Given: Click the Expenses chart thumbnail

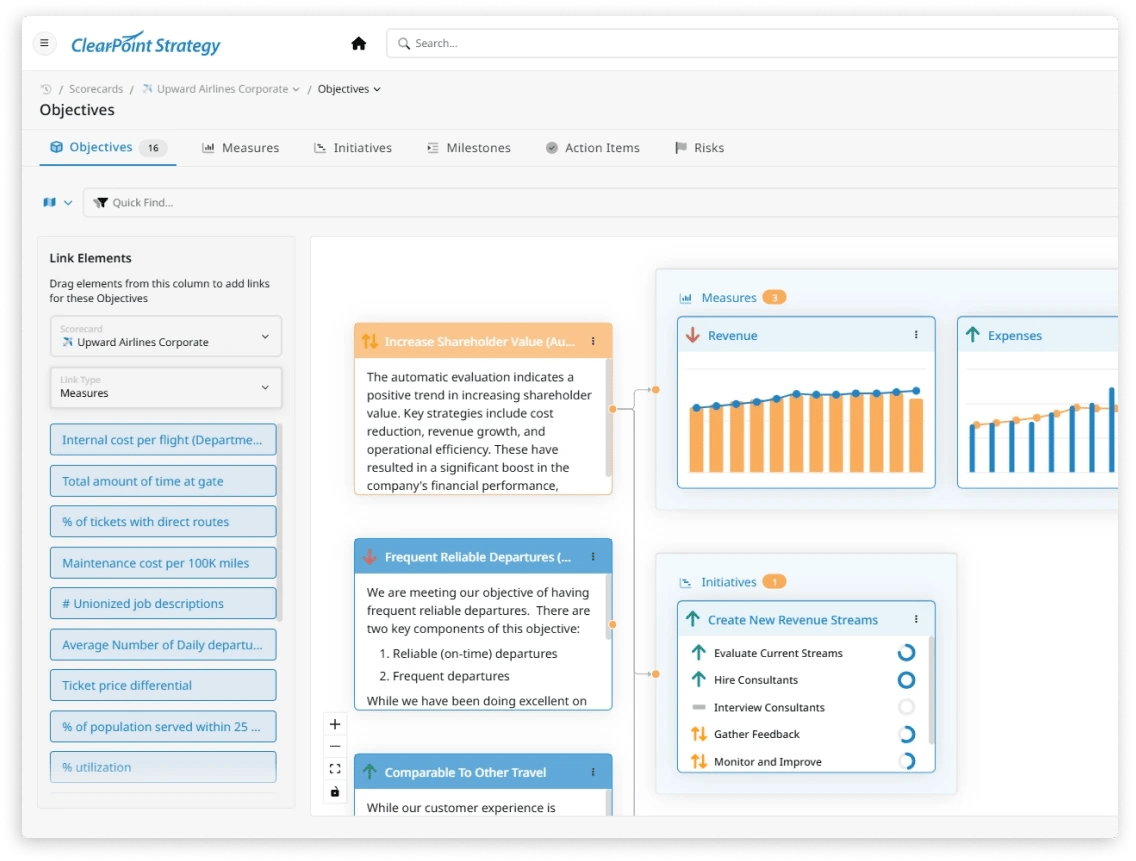Looking at the screenshot, I should point(1040,419).
